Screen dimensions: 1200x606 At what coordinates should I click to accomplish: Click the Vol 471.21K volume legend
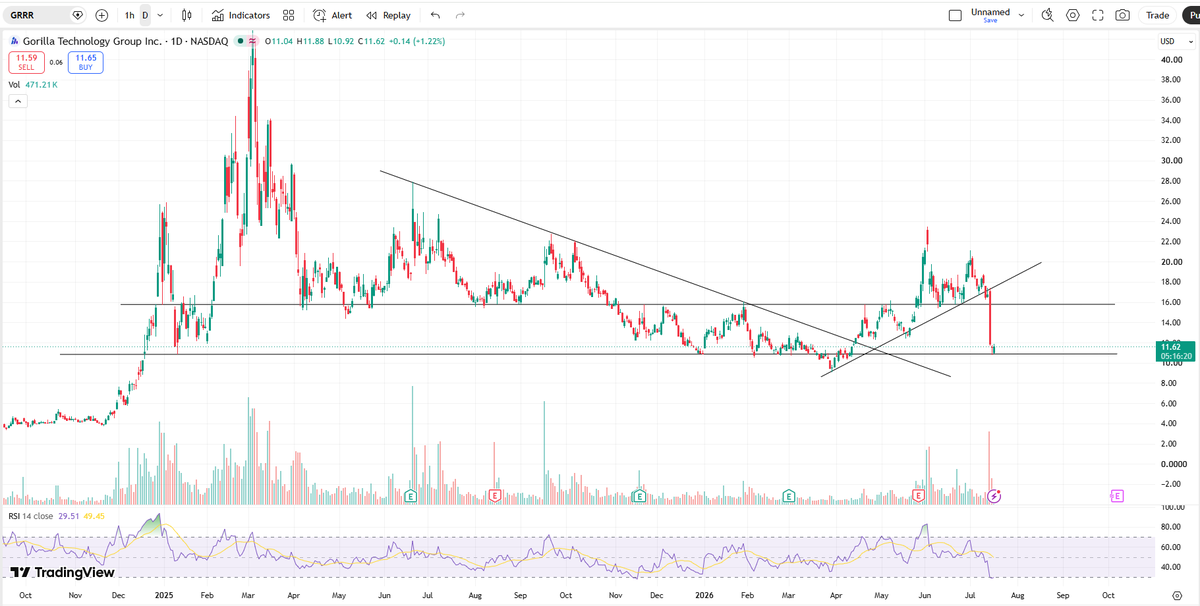(33, 85)
